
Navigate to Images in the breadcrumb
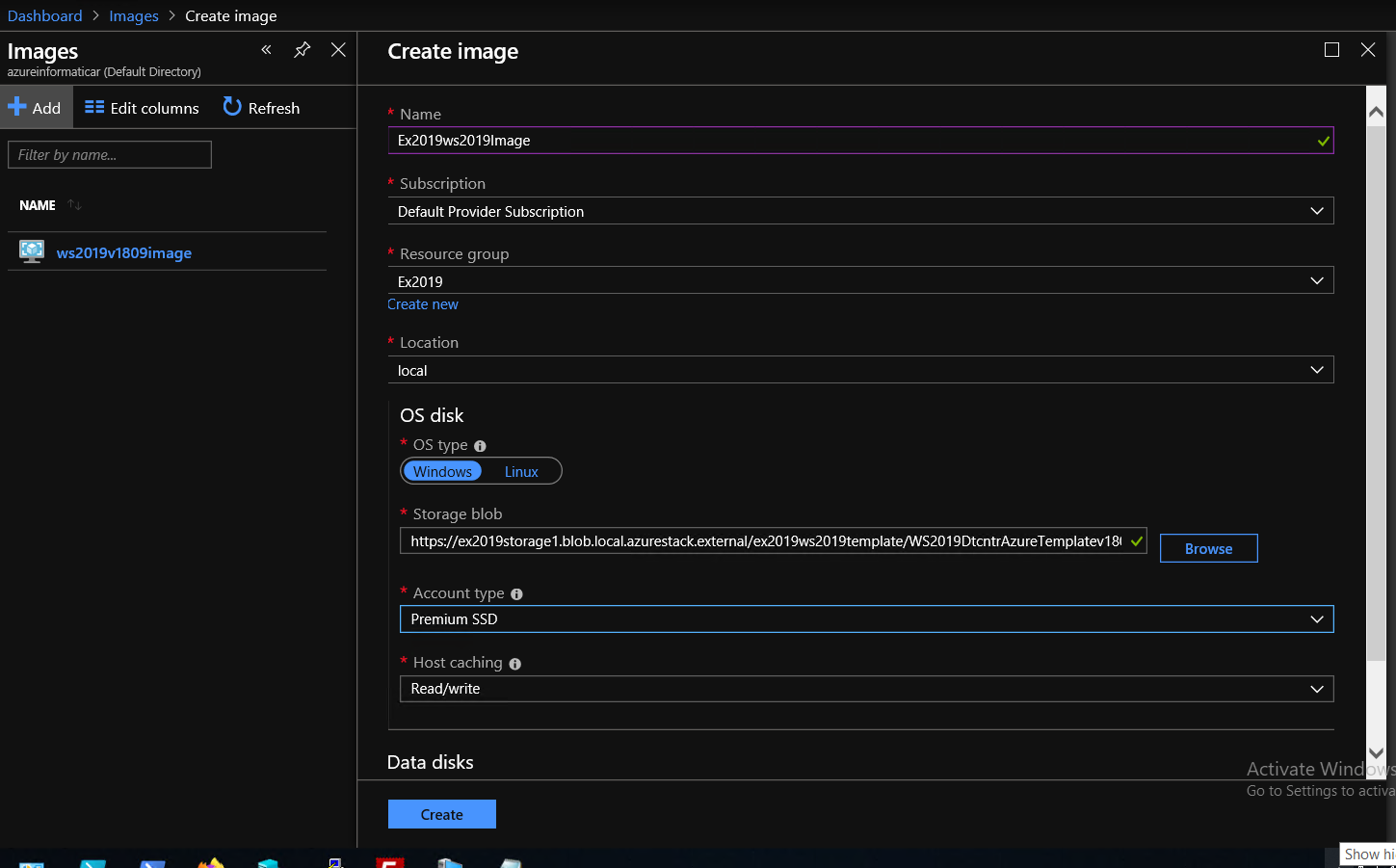point(134,15)
